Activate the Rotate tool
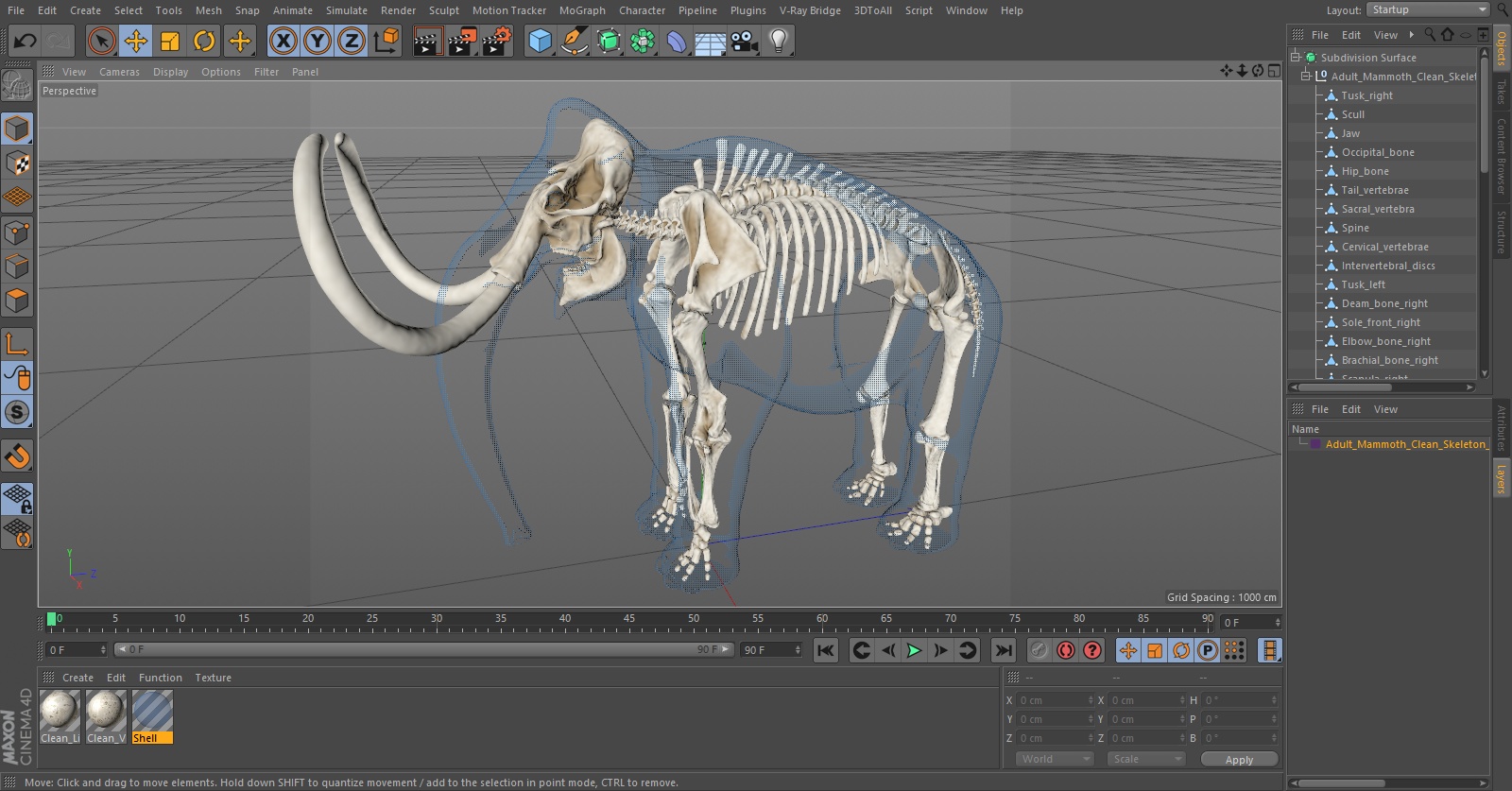Viewport: 1512px width, 791px height. point(204,41)
